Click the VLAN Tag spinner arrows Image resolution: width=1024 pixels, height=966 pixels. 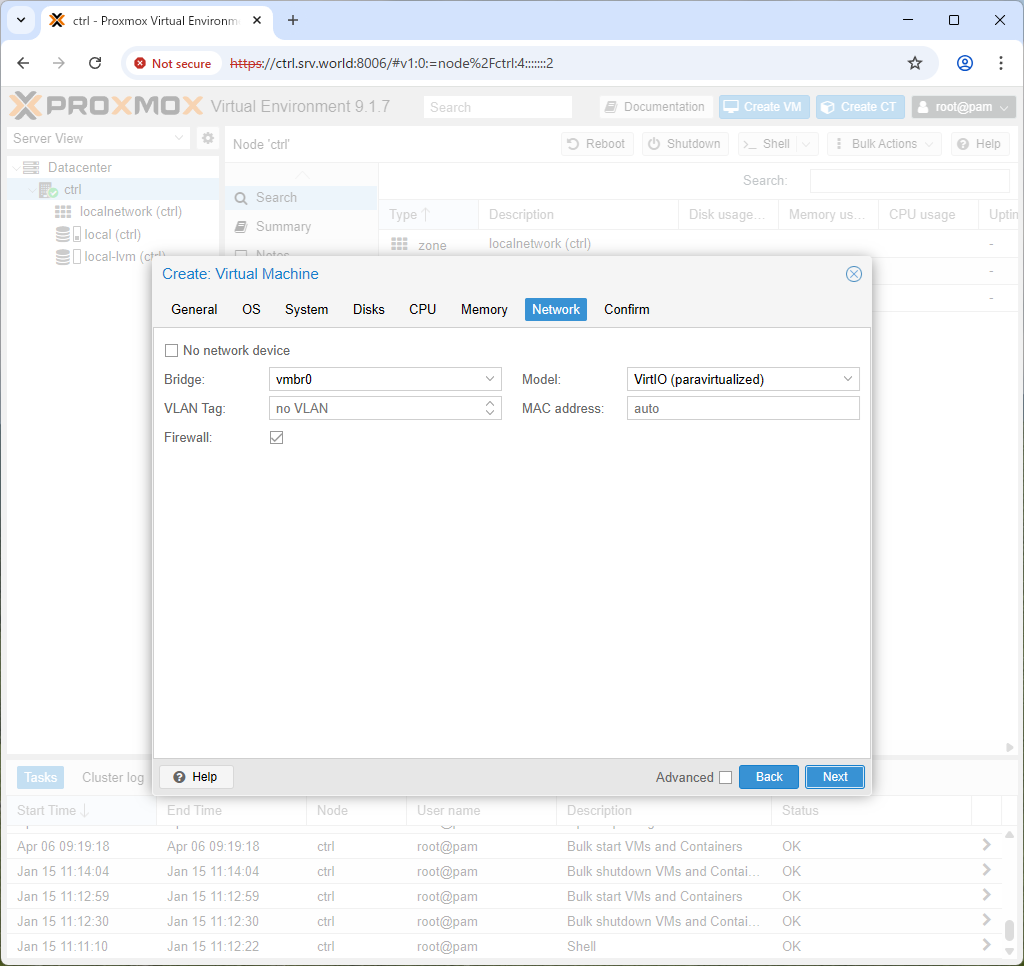pos(490,408)
